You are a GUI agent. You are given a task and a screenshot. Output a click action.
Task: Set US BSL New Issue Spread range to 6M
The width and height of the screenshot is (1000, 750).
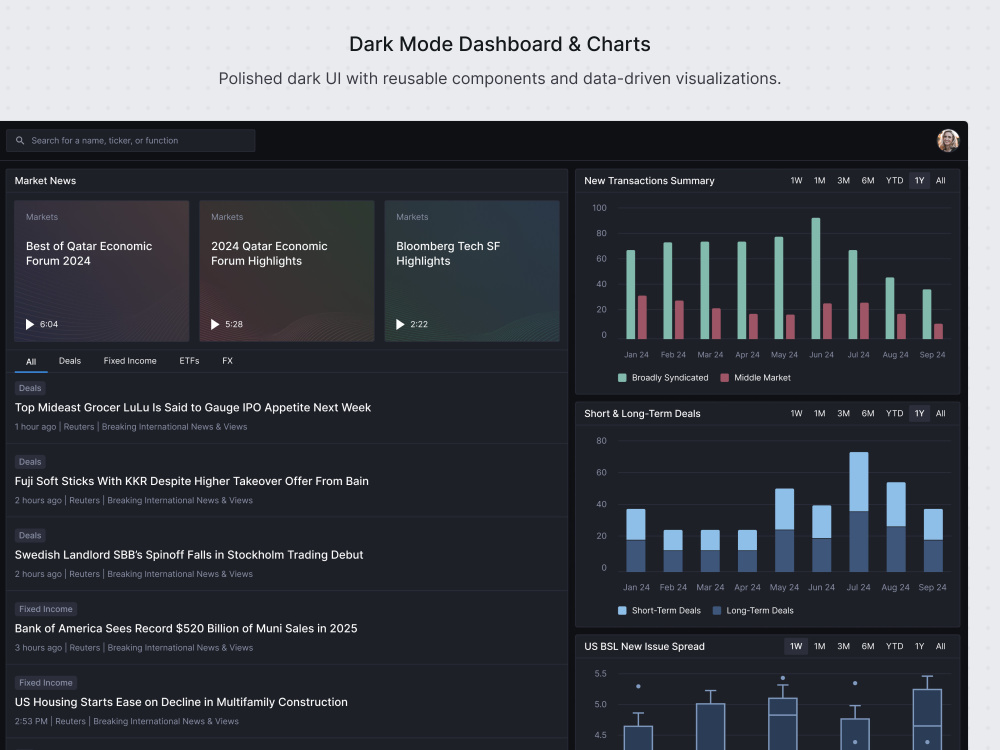pyautogui.click(x=868, y=646)
